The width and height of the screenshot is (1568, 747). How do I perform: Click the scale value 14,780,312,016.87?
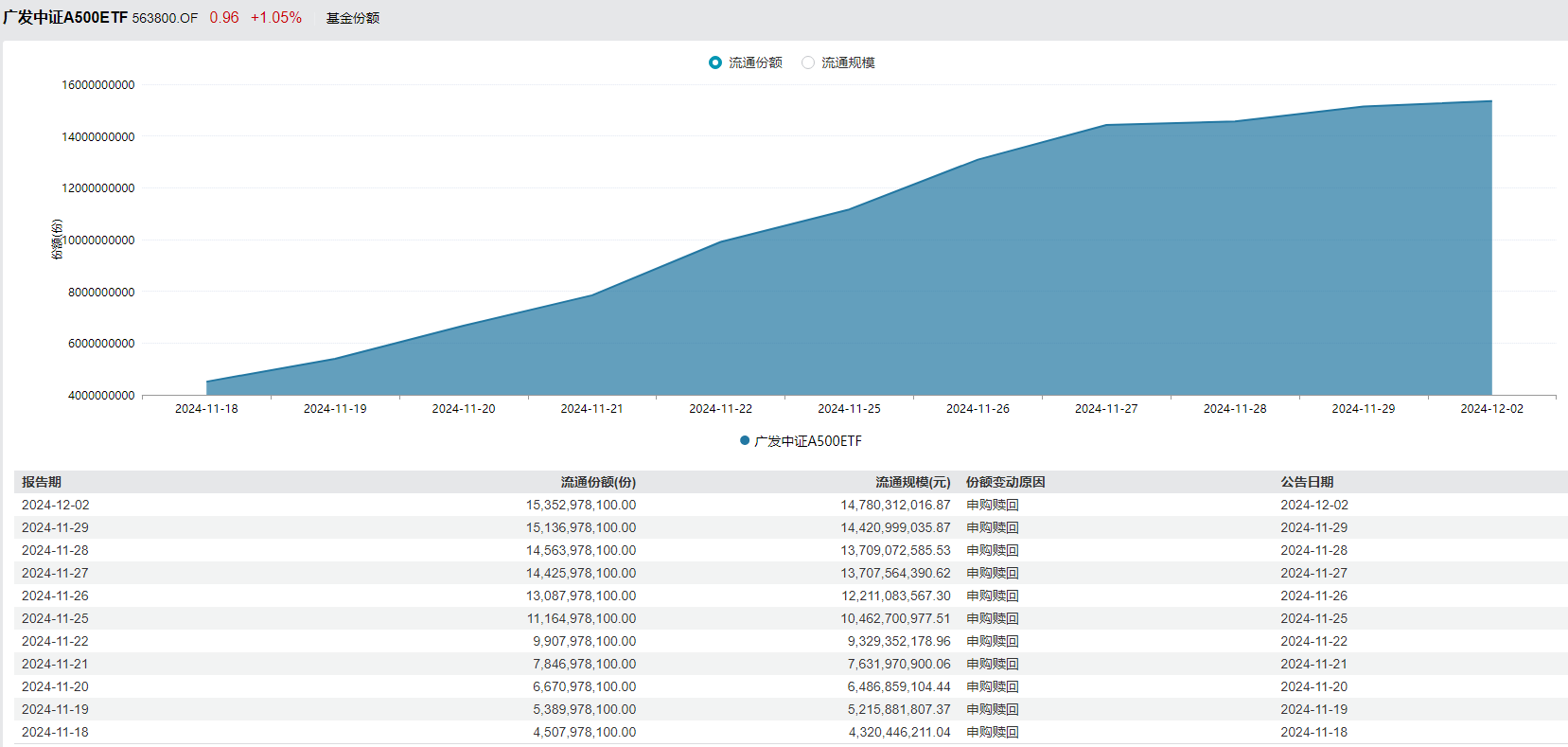point(896,505)
